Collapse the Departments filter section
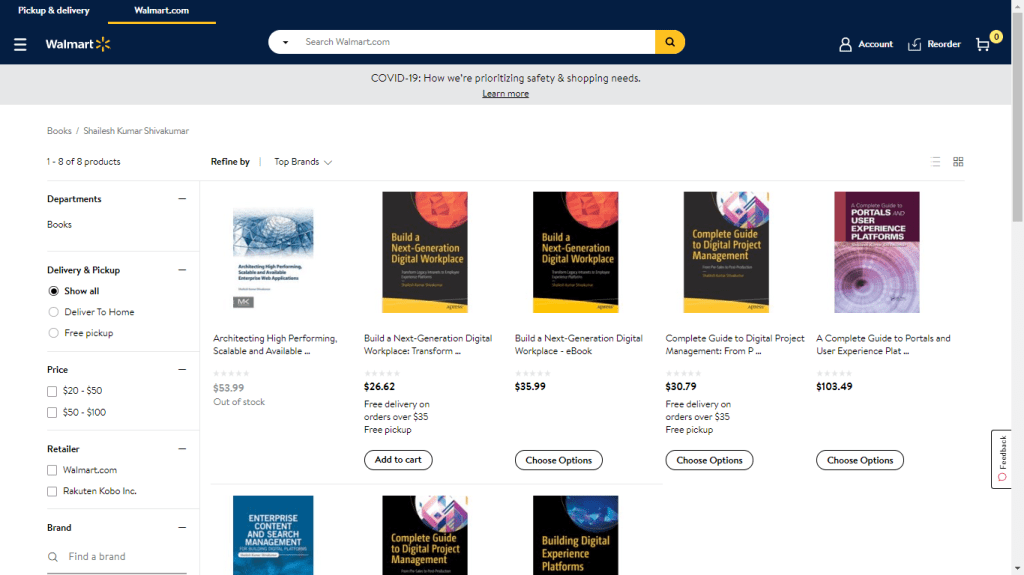The height and width of the screenshot is (575, 1024). 182,199
